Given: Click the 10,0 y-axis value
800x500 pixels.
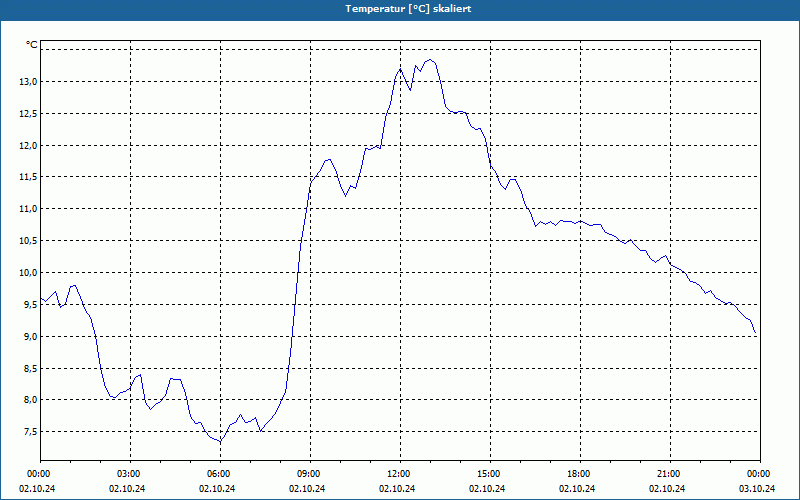Looking at the screenshot, I should click(x=28, y=272).
